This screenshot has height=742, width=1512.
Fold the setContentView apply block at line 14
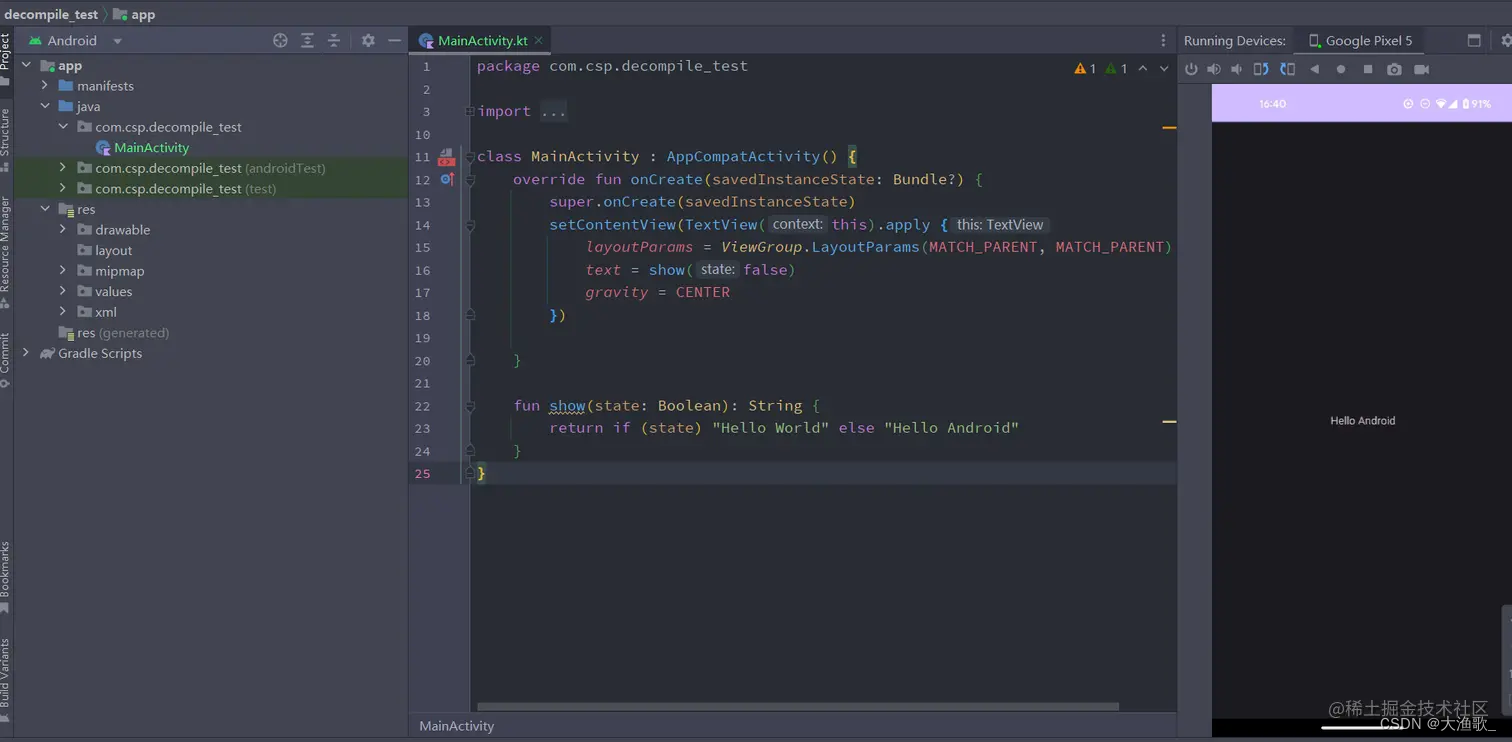coord(470,225)
